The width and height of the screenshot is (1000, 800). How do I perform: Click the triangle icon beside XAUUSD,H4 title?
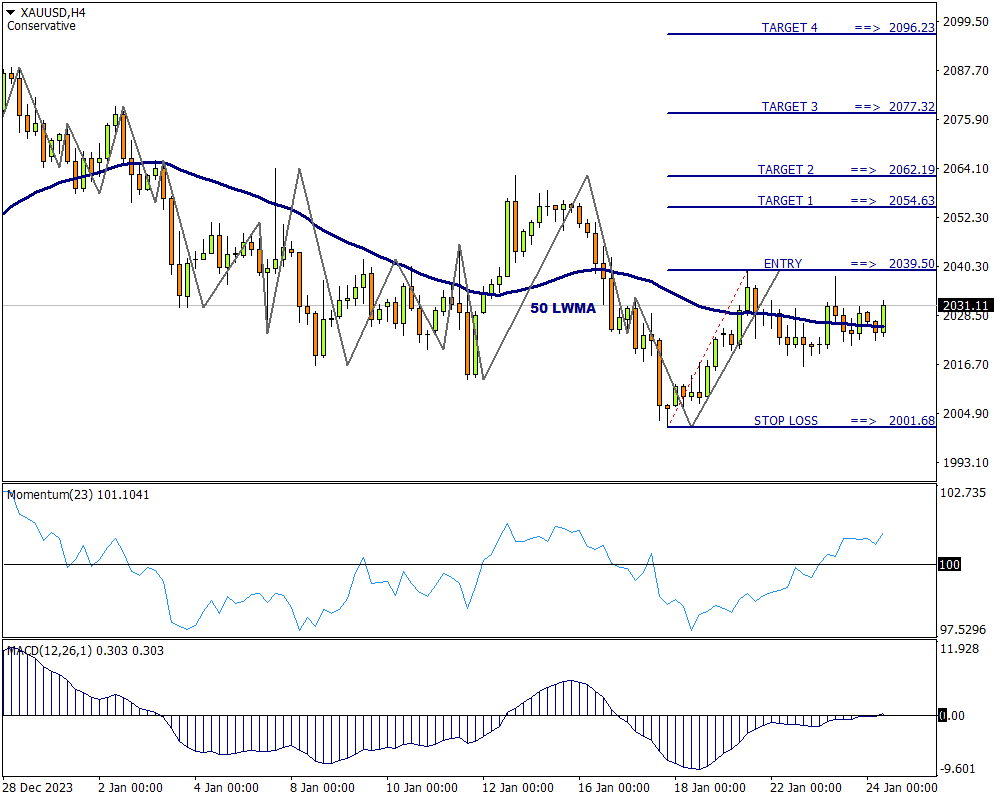coord(10,12)
